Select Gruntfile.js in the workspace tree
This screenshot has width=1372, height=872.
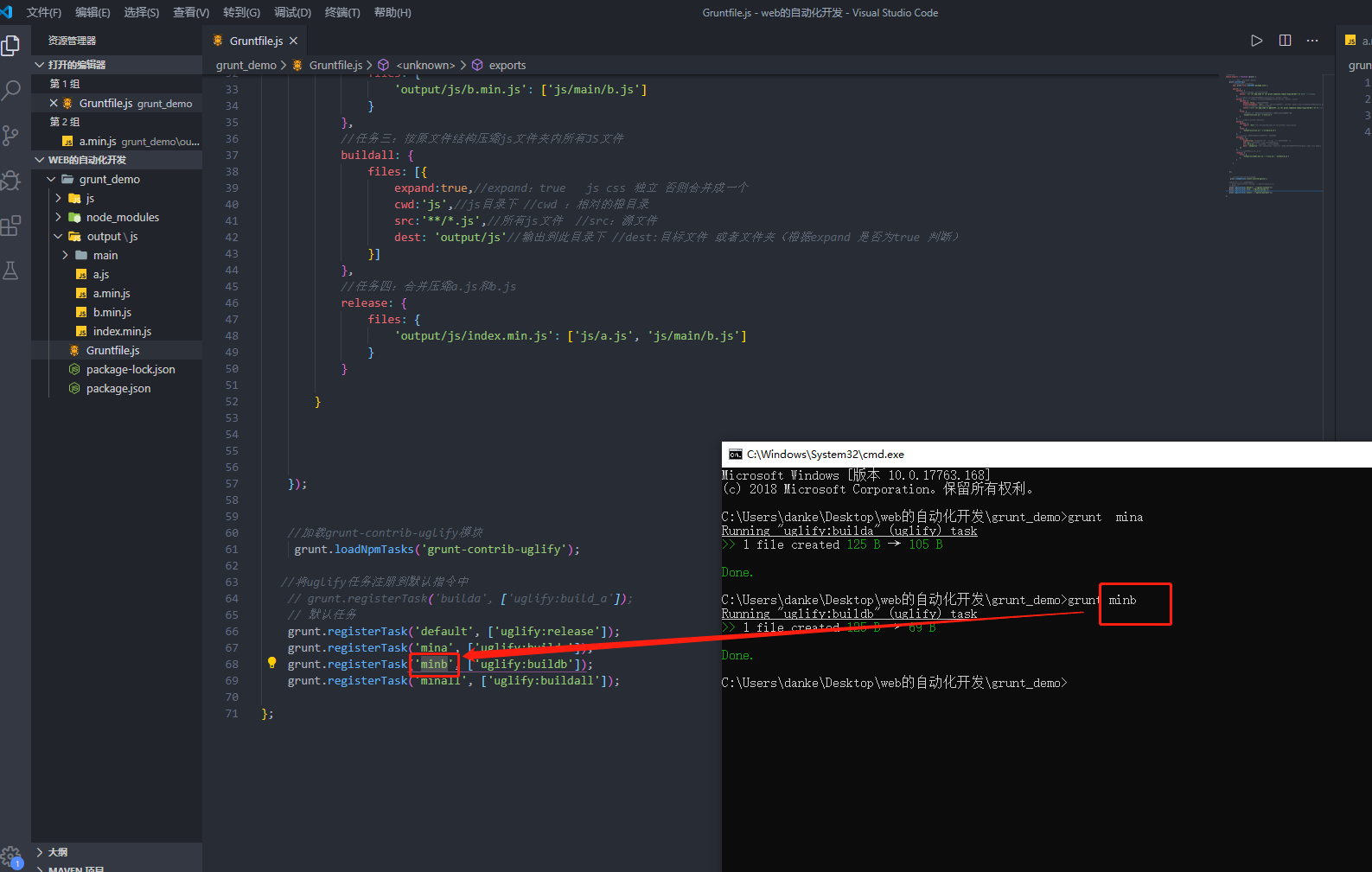point(117,350)
